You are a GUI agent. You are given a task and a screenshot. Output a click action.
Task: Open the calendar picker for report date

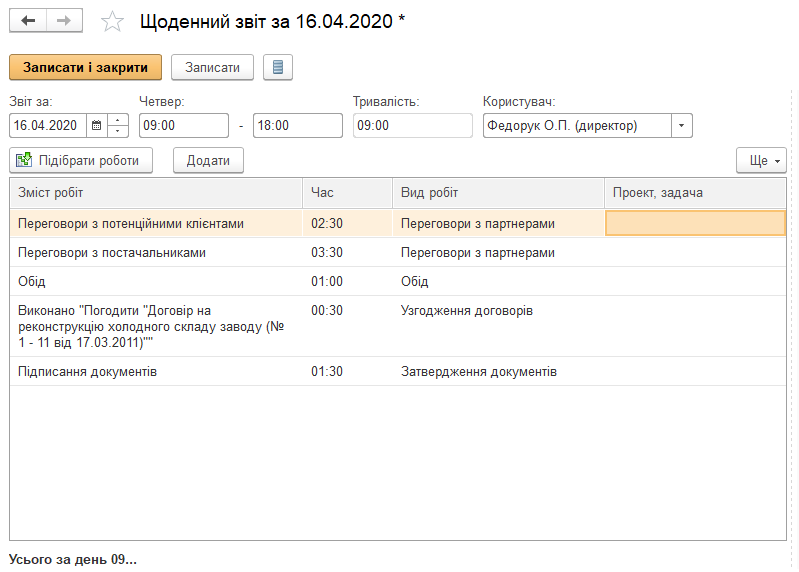pos(97,125)
